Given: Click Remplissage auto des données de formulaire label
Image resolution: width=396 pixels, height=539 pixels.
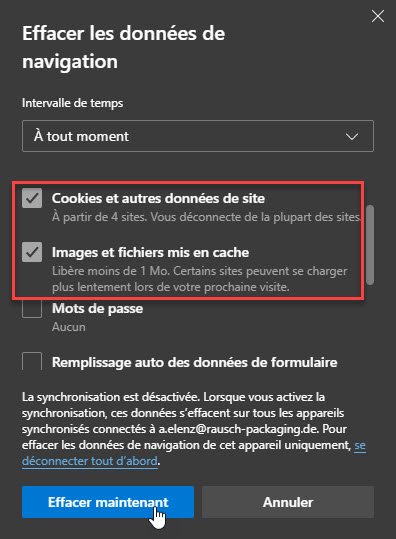Looking at the screenshot, I should coord(195,362).
